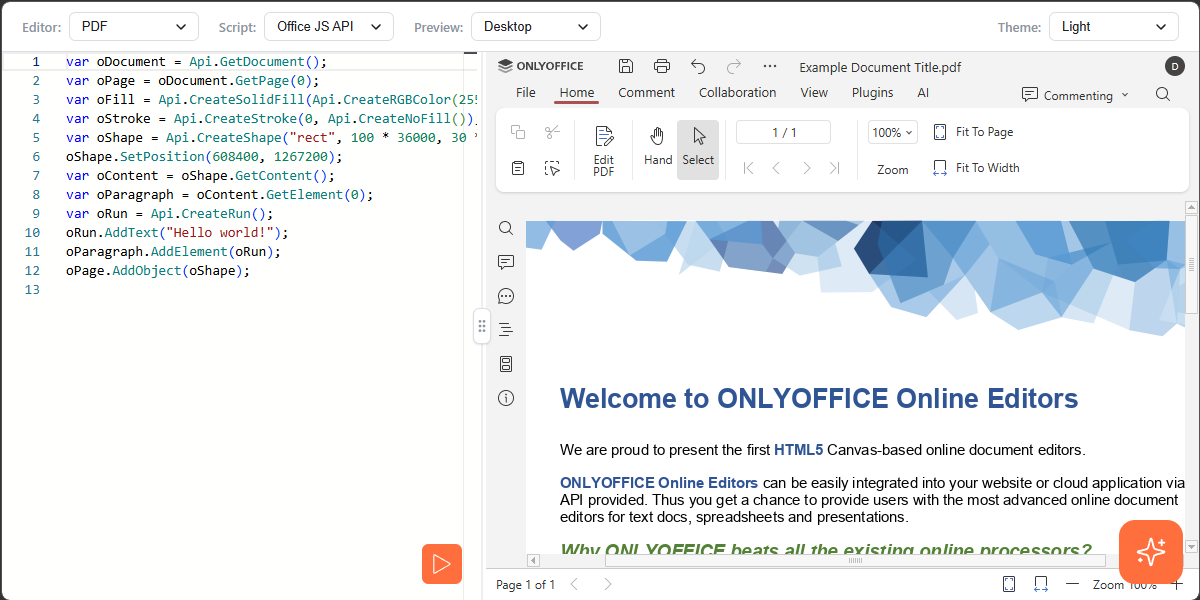Activate the Hand tool

pos(658,148)
